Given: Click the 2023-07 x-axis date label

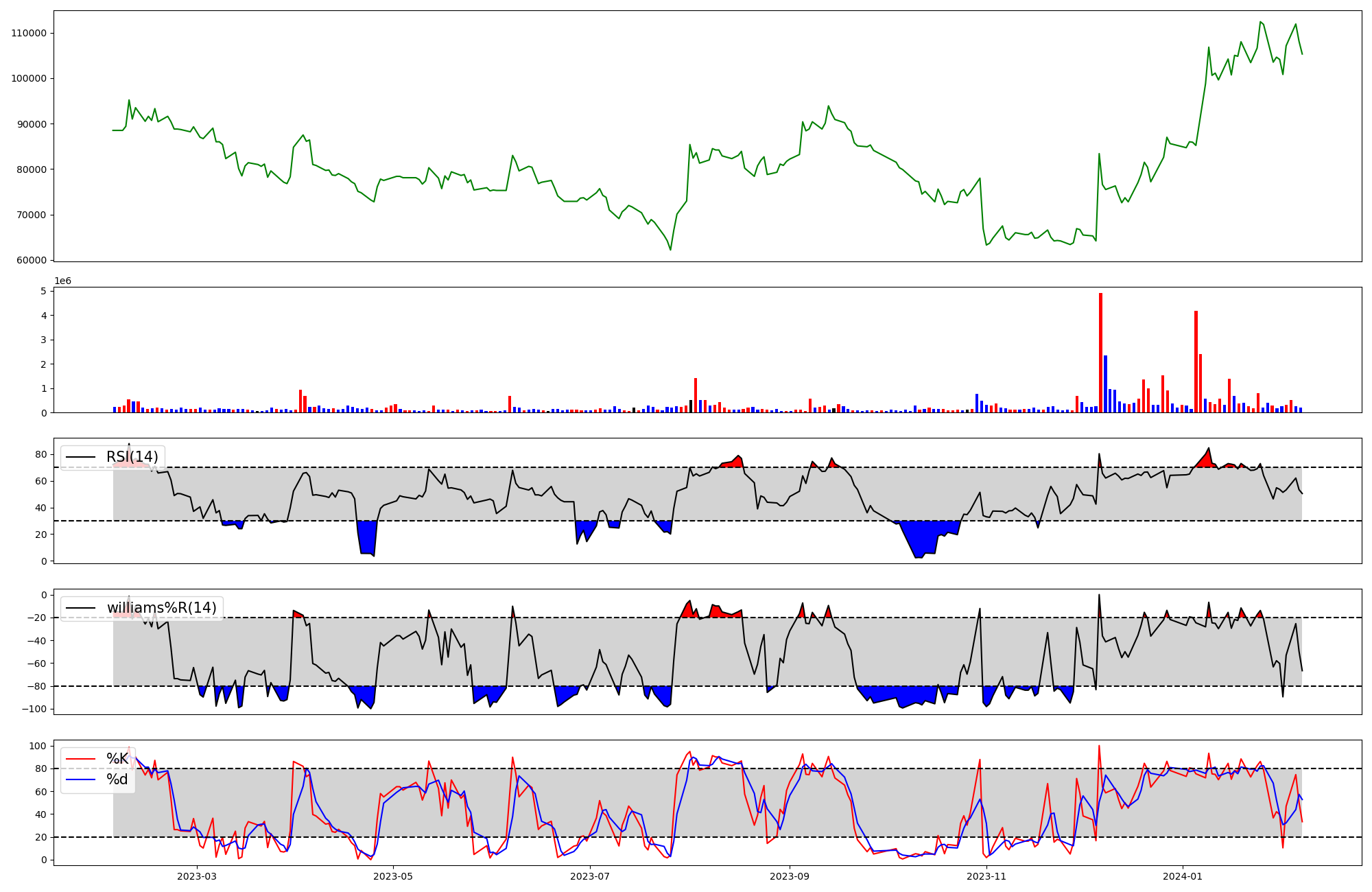Looking at the screenshot, I should click(x=590, y=876).
